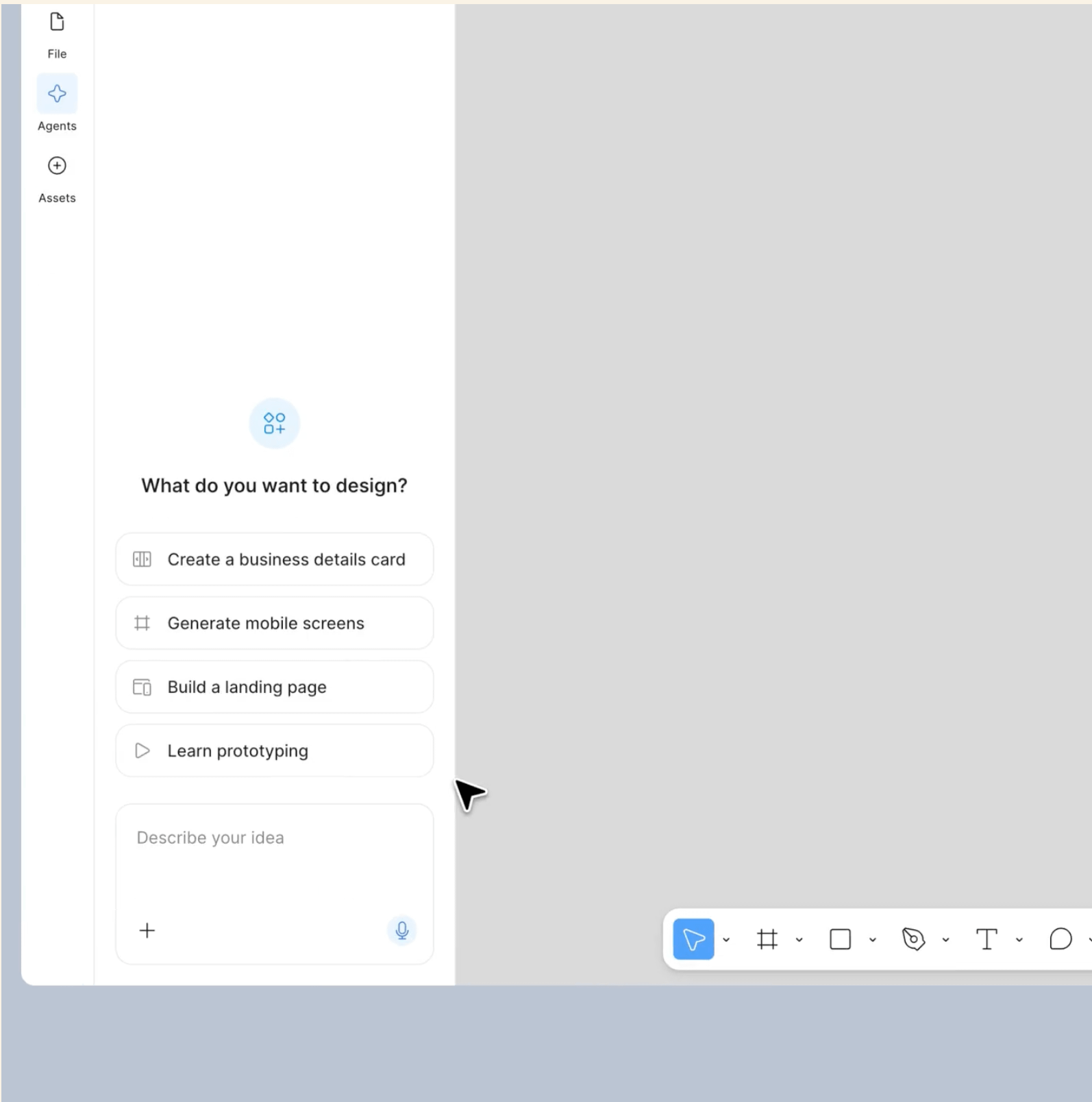Click the shapes icon above the heading
Viewport: 1092px width, 1102px height.
coord(275,423)
